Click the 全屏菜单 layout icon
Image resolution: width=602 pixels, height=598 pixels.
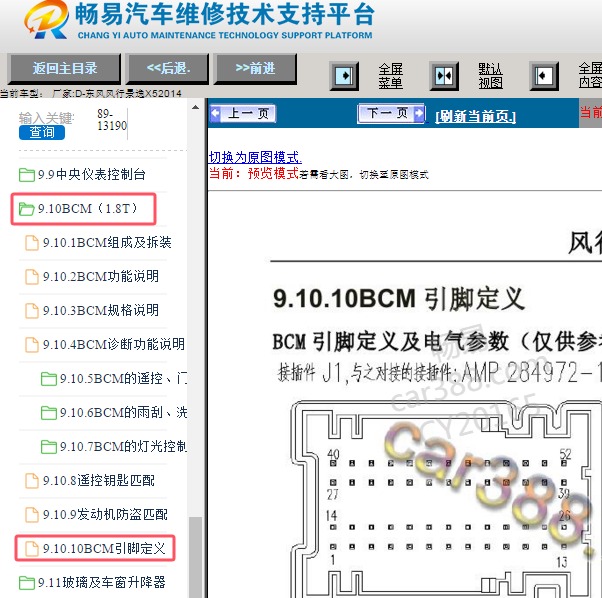344,76
